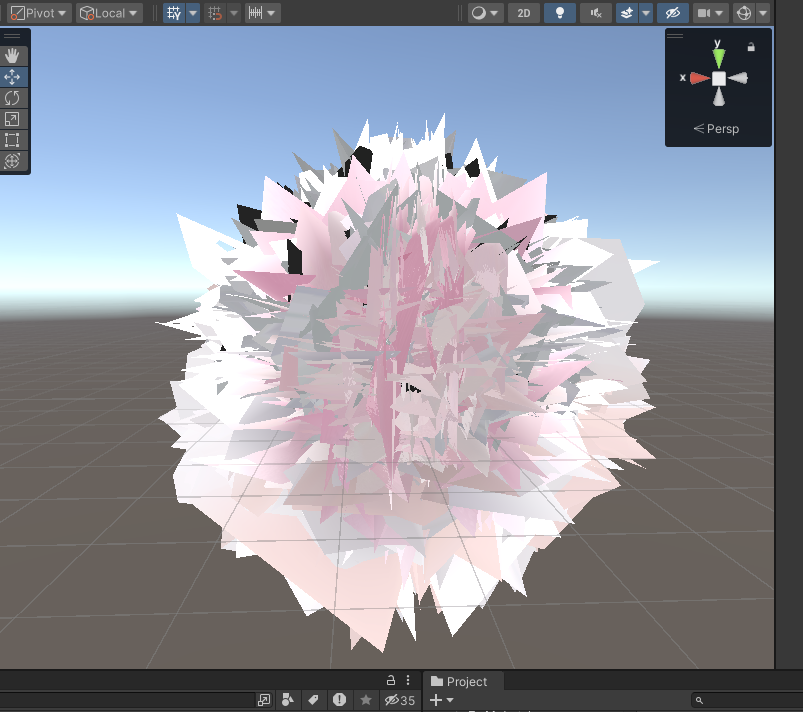Select the combined Transform tool
This screenshot has height=712, width=803.
click(x=12, y=161)
